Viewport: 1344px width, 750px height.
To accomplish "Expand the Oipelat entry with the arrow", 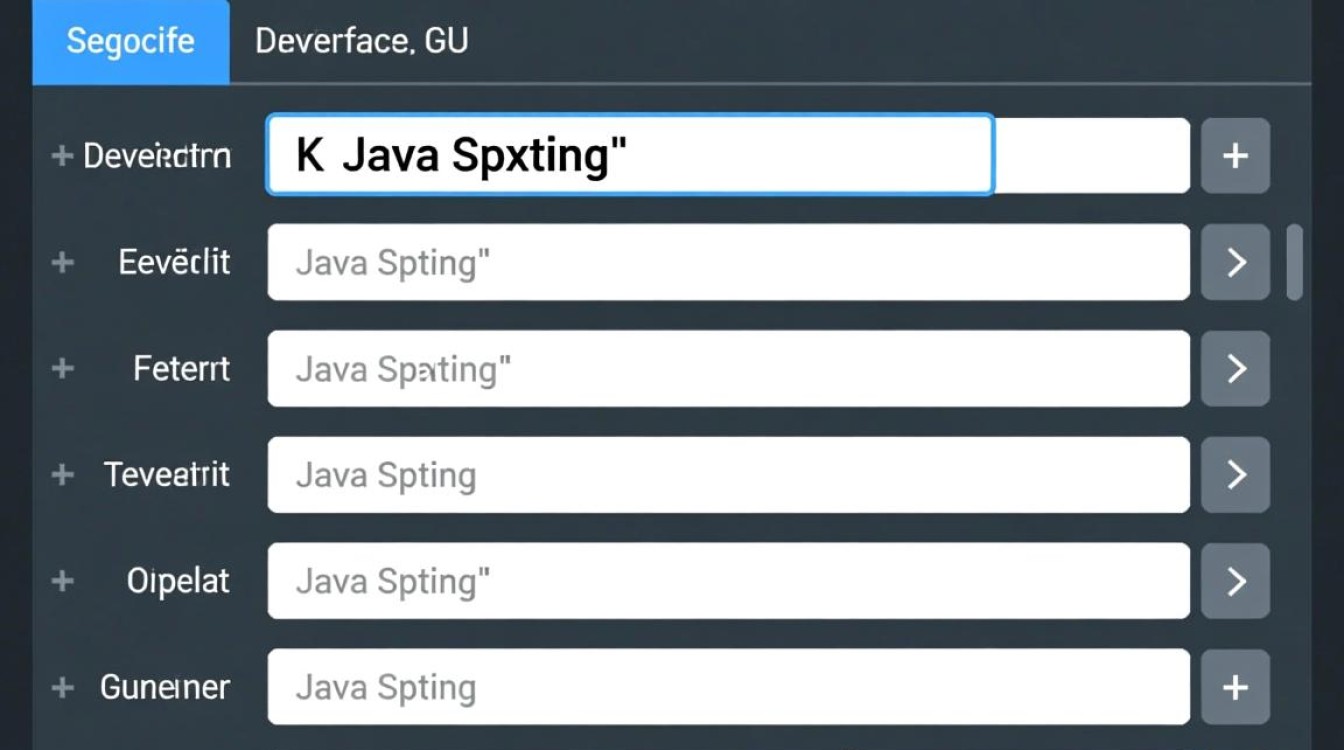I will click(x=1236, y=581).
